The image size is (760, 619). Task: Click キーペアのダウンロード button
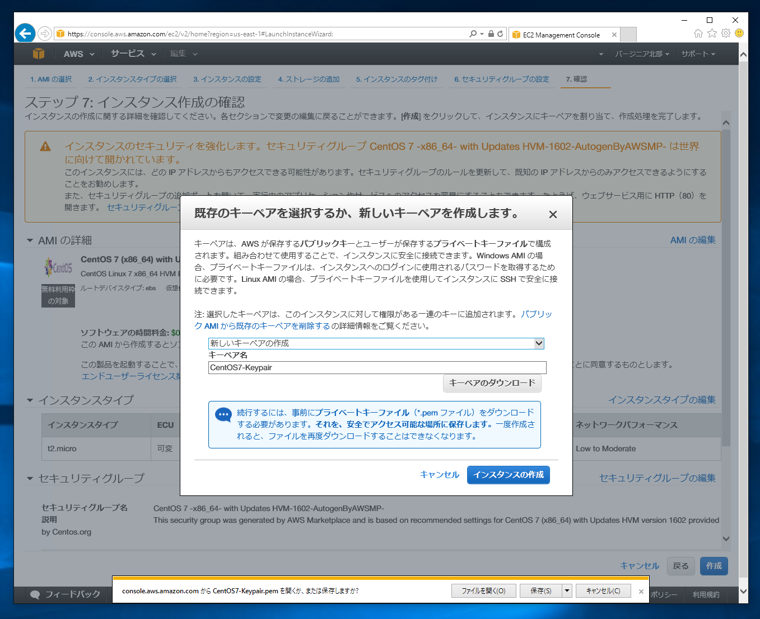coord(492,383)
